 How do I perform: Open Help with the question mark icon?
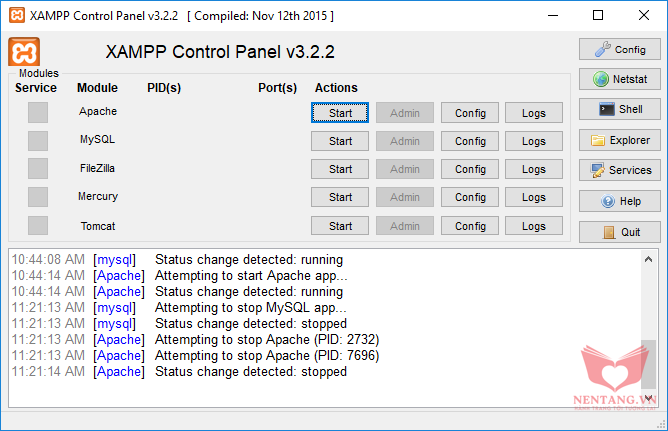pyautogui.click(x=619, y=201)
